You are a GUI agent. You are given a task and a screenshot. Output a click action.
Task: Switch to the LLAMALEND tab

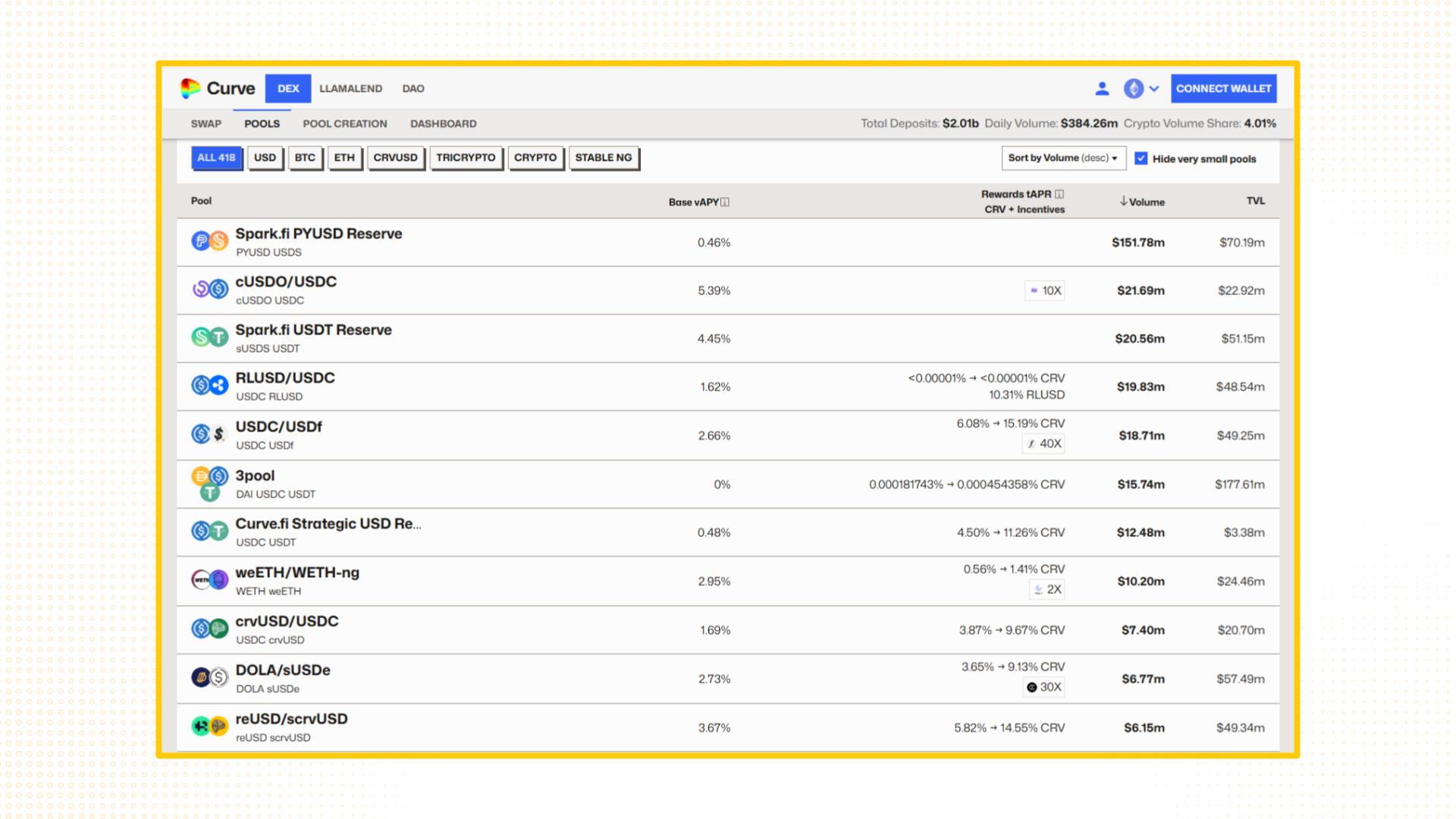(350, 89)
